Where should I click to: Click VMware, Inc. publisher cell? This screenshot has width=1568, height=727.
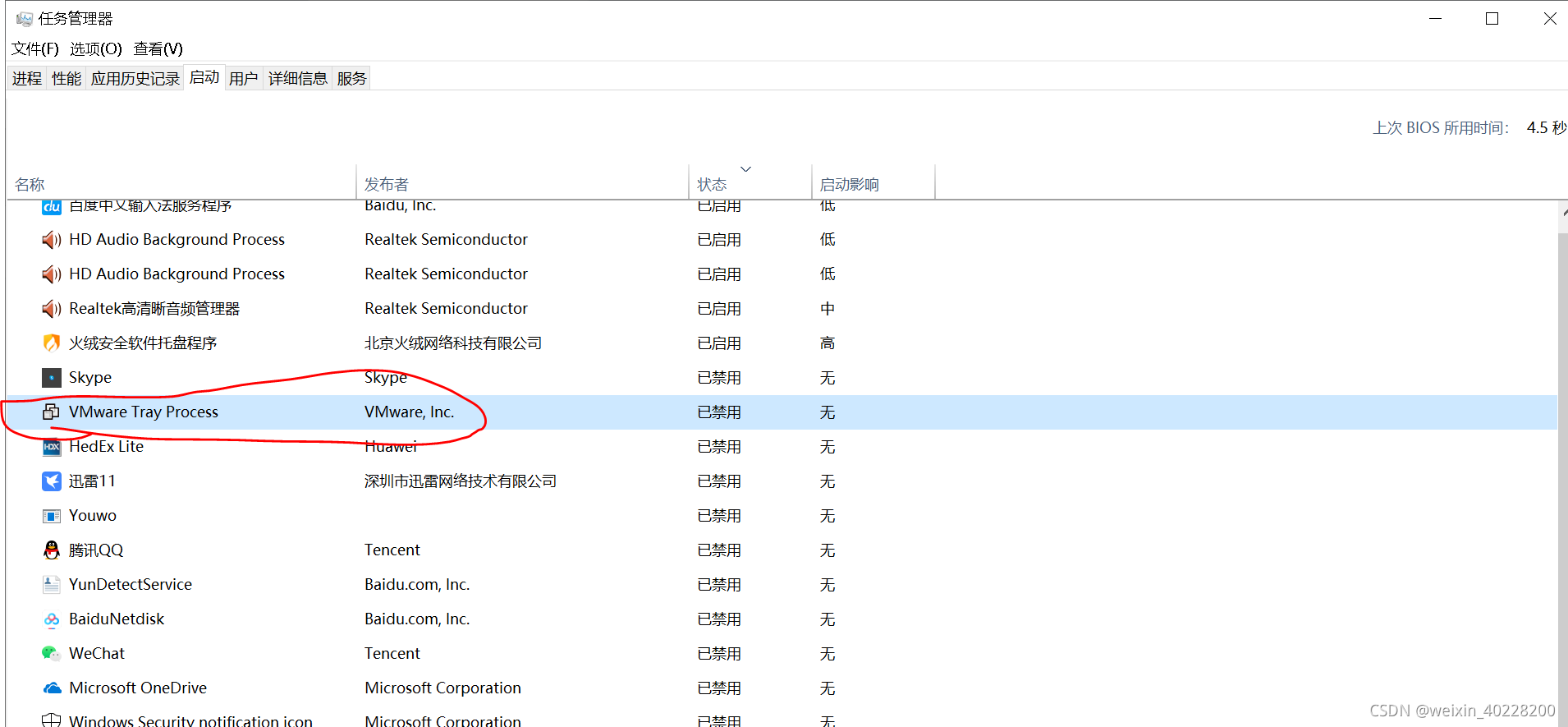[x=410, y=412]
